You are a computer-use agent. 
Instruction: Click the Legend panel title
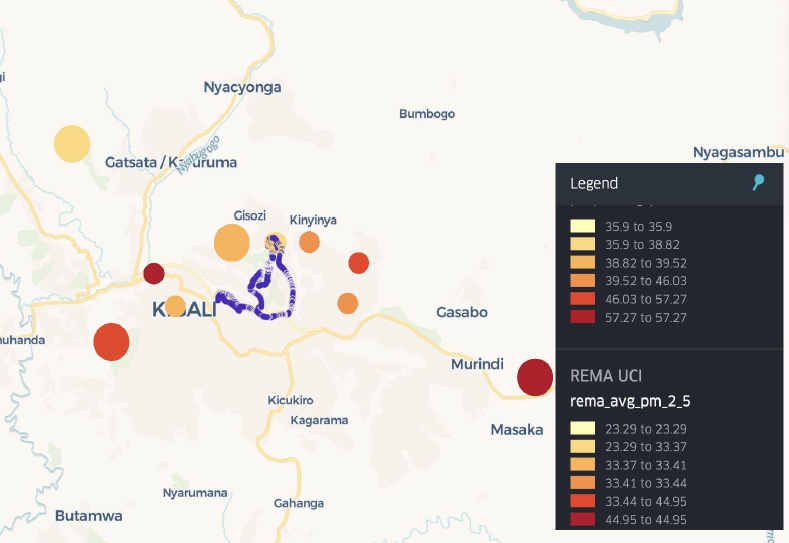[x=594, y=183]
